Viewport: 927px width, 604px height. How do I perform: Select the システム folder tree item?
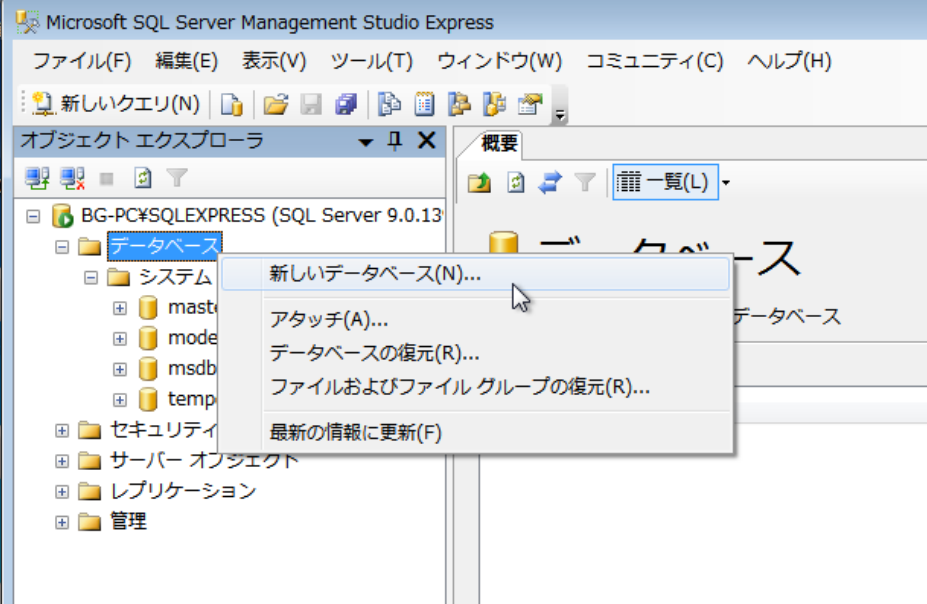coord(176,277)
